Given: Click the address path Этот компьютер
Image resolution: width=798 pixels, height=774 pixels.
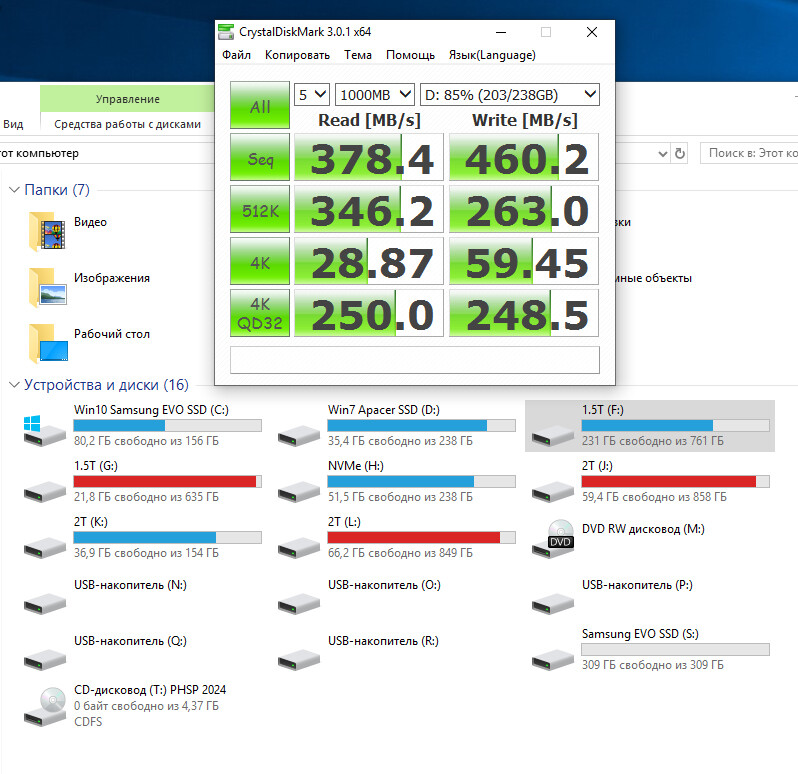Looking at the screenshot, I should coord(40,153).
